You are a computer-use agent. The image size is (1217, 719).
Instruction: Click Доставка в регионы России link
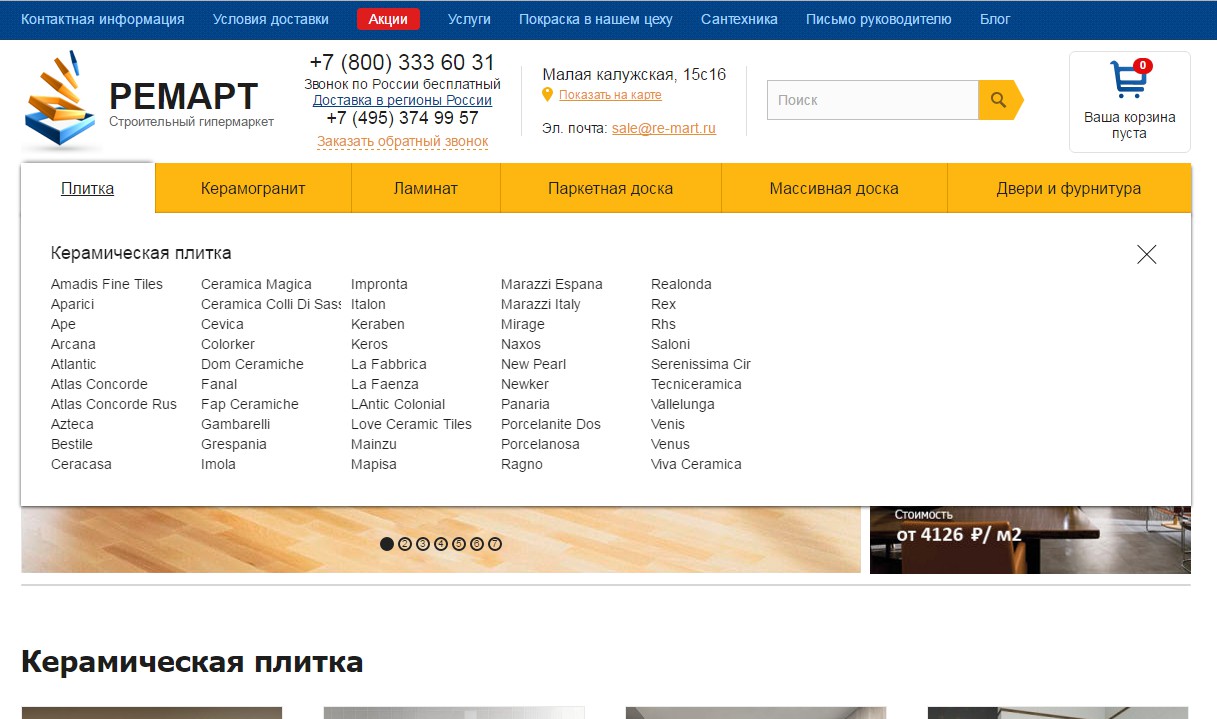click(x=402, y=100)
